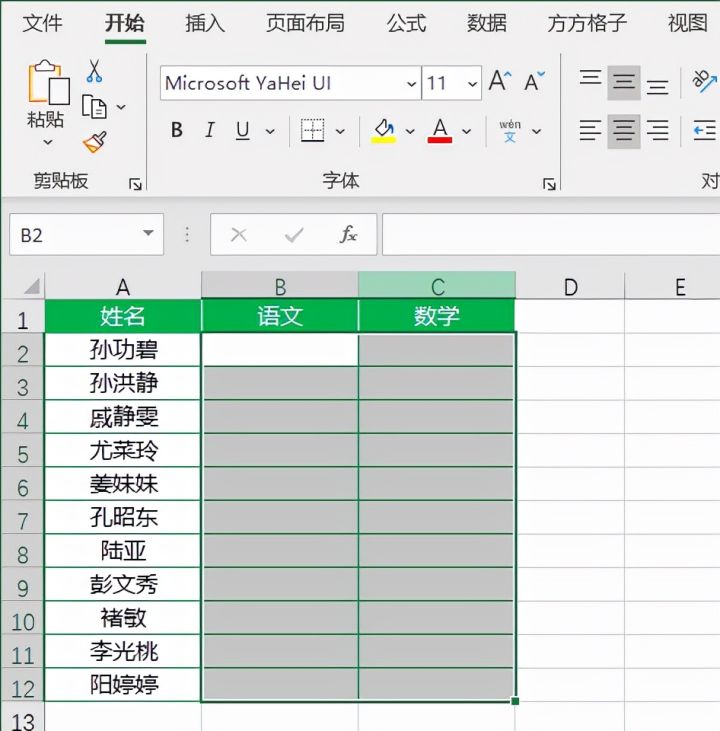
Task: Open clipboard pane dialog launcher
Action: (135, 184)
